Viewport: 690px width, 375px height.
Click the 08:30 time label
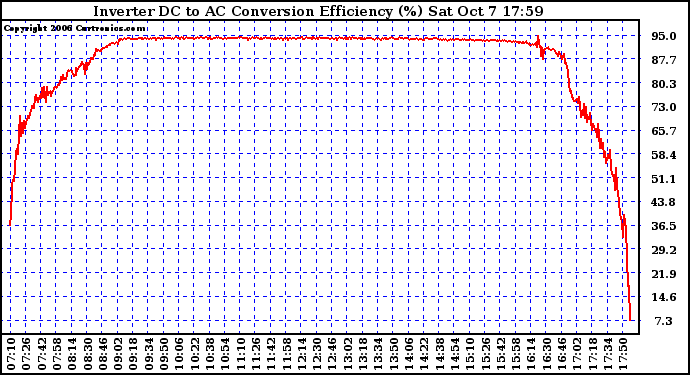(88, 354)
